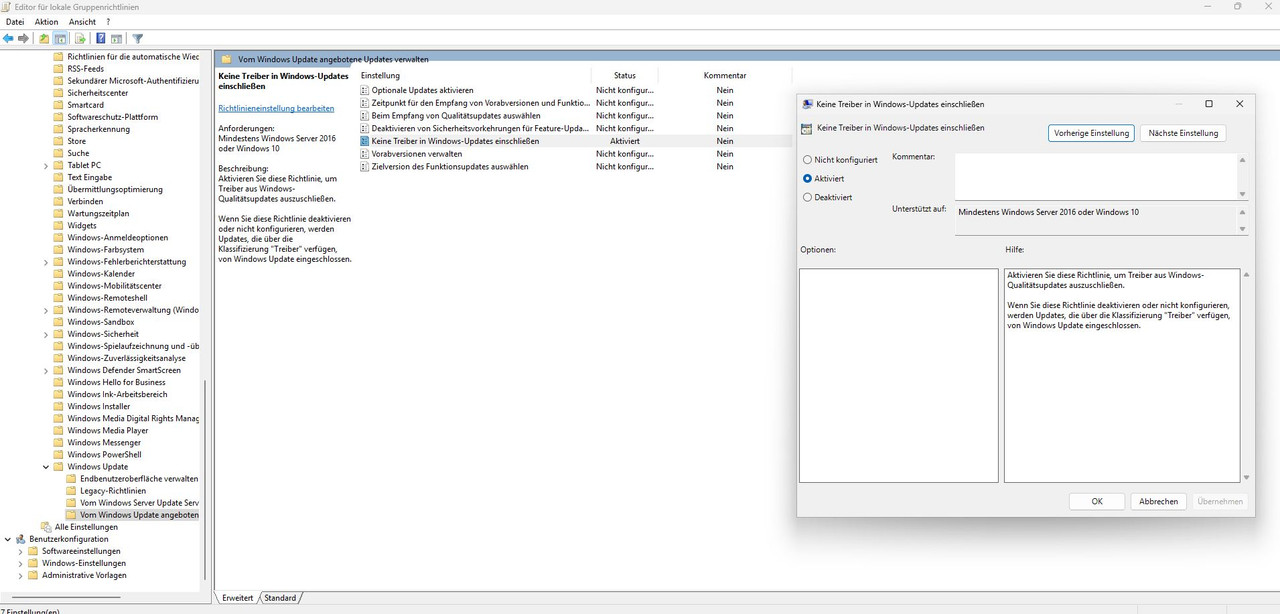Expand the 'Tablet PC' tree node
The height and width of the screenshot is (614, 1280).
(46, 165)
